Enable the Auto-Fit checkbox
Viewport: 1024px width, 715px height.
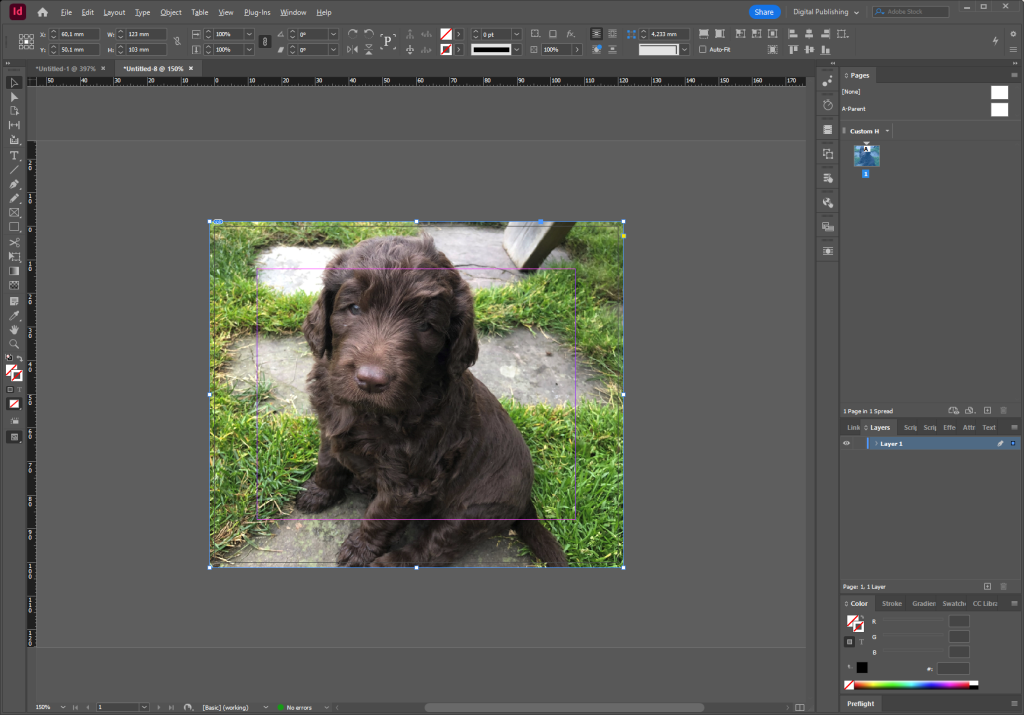click(702, 49)
